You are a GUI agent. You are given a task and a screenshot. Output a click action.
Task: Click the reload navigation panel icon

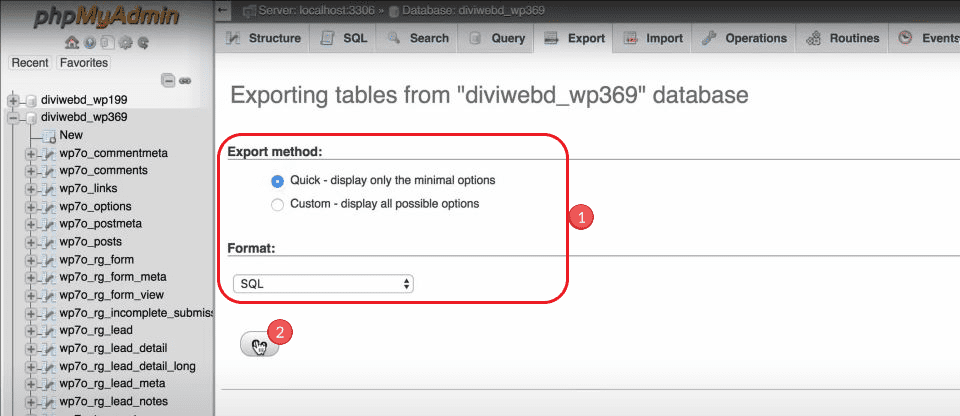[x=143, y=43]
